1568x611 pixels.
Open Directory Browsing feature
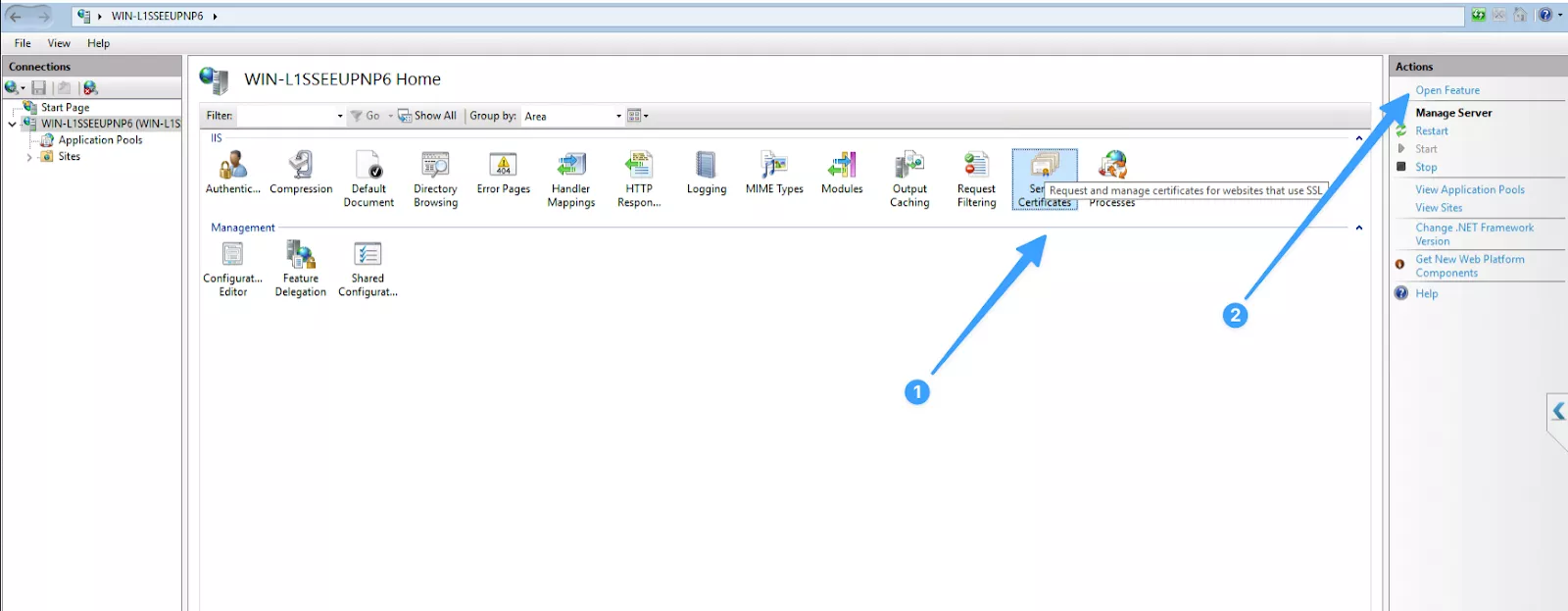pyautogui.click(x=435, y=167)
